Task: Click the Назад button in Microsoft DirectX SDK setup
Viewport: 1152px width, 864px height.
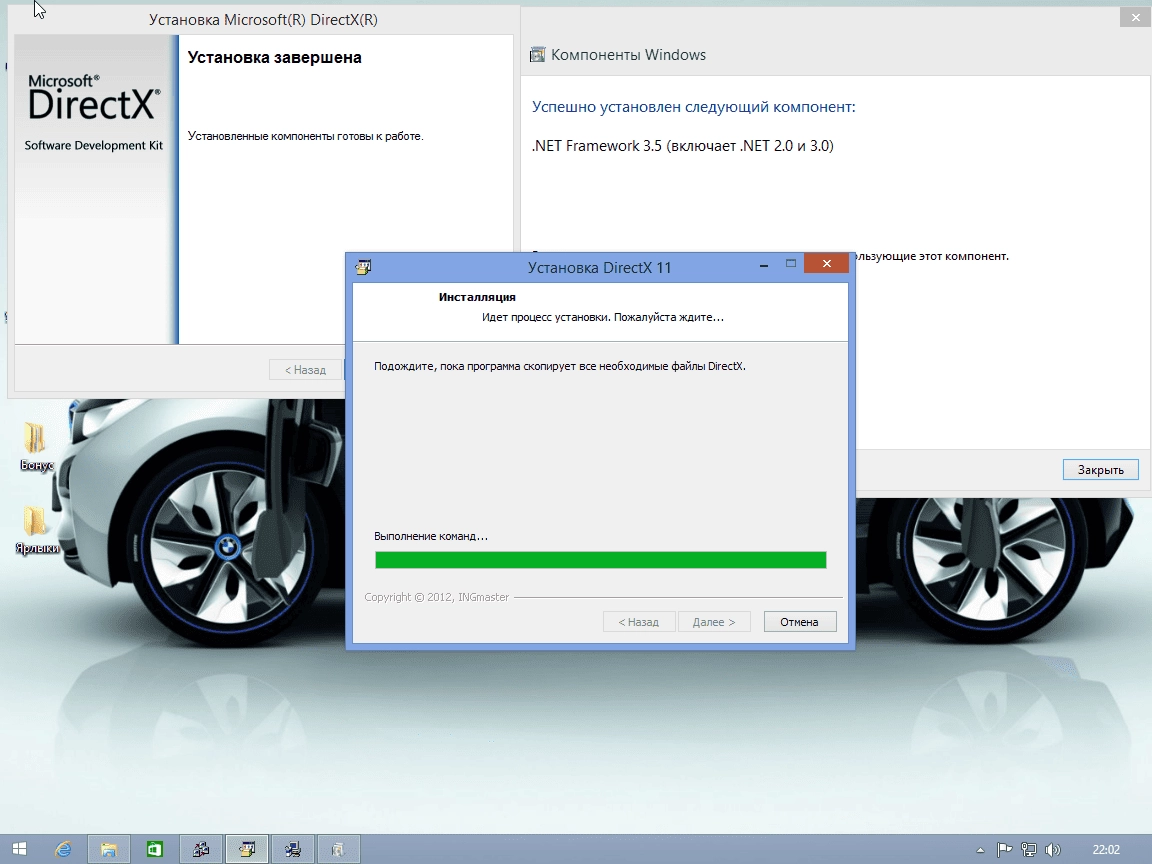Action: [x=306, y=370]
